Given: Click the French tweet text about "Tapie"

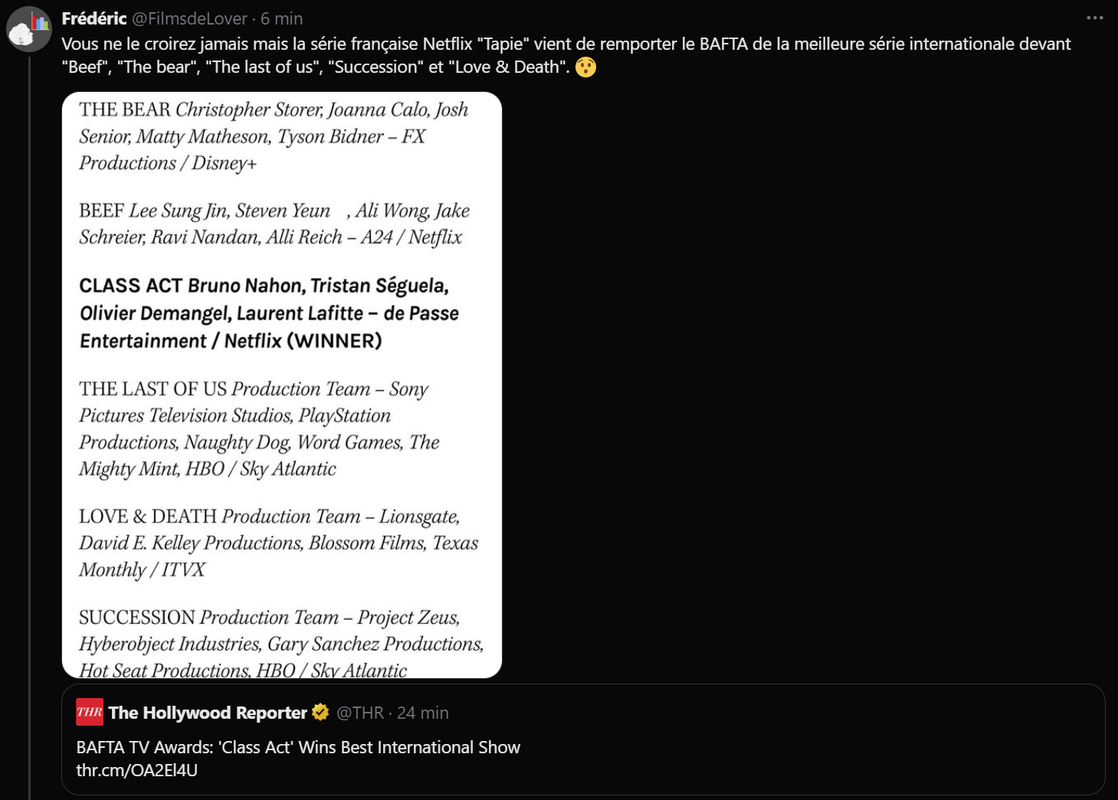Looking at the screenshot, I should click(566, 55).
